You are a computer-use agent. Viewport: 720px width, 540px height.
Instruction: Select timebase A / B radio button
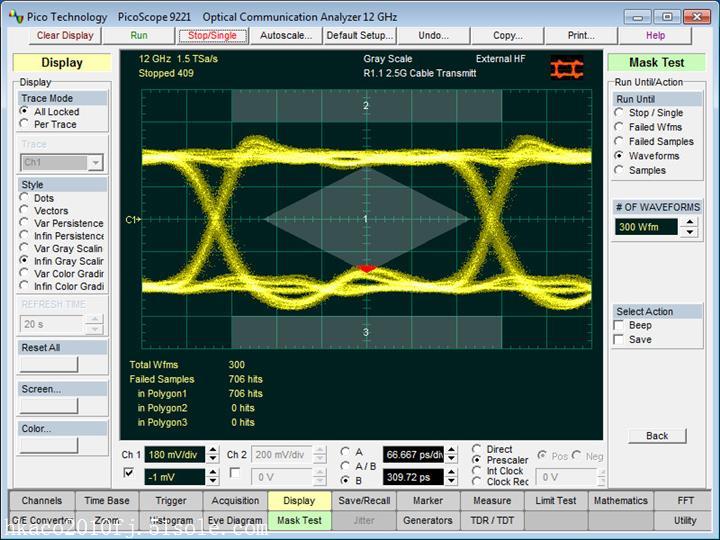point(345,466)
